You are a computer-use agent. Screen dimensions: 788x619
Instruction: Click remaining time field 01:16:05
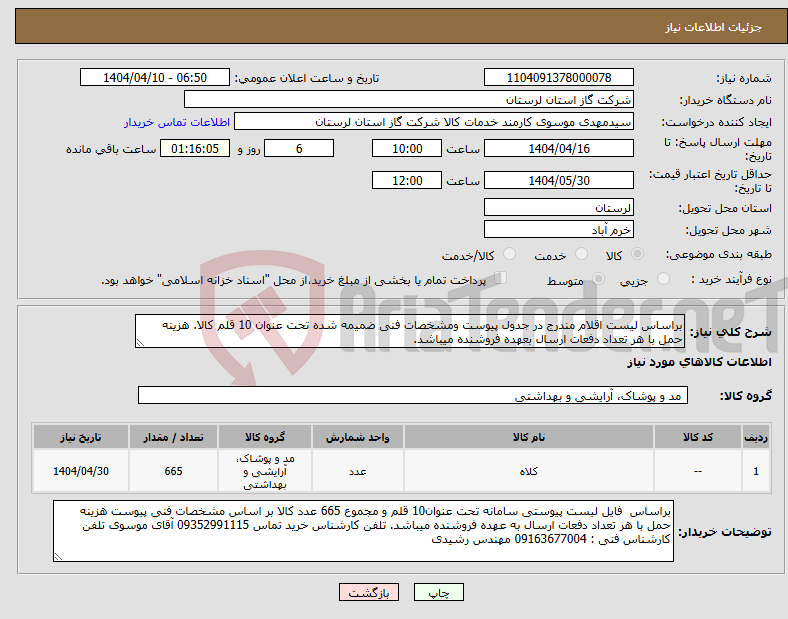pos(195,148)
